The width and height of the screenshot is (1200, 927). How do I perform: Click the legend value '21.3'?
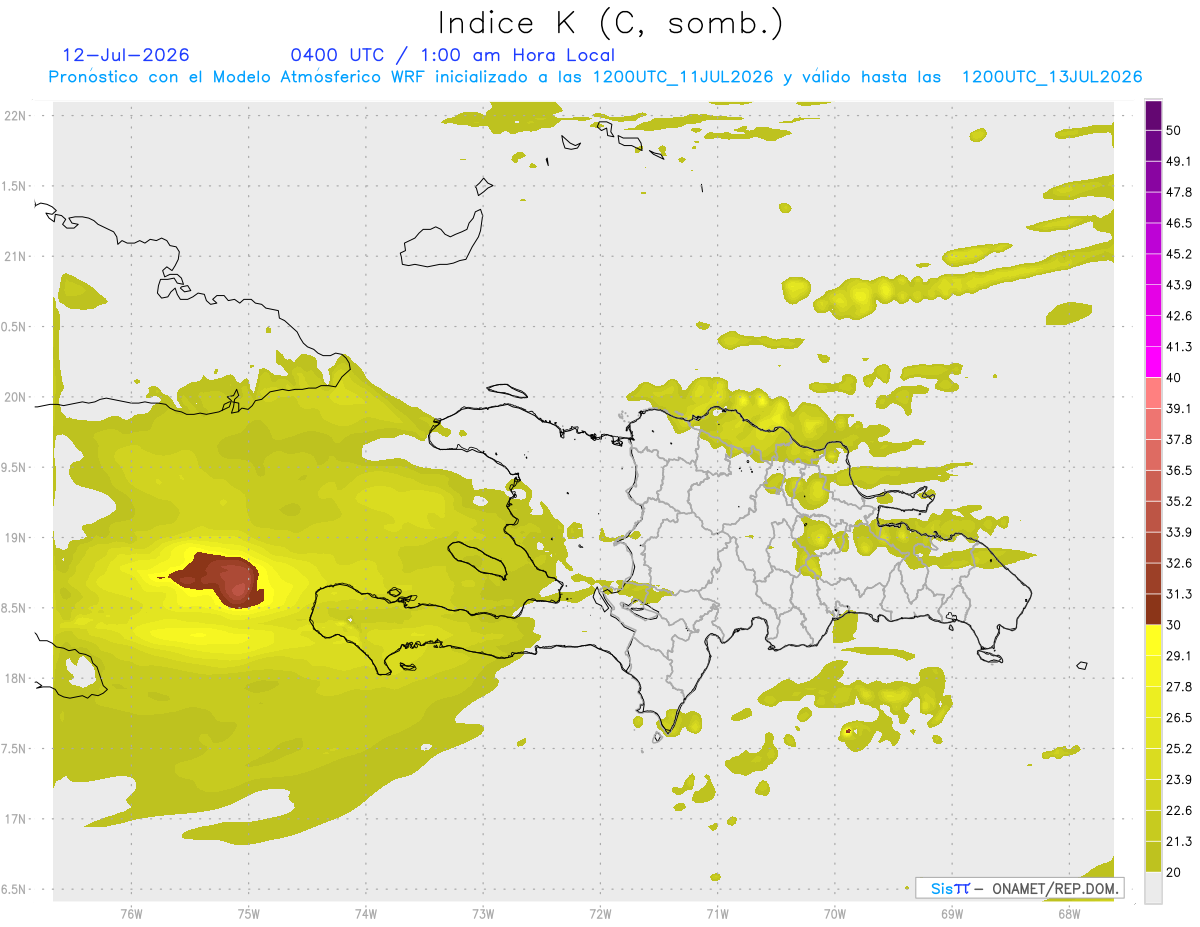(1179, 841)
